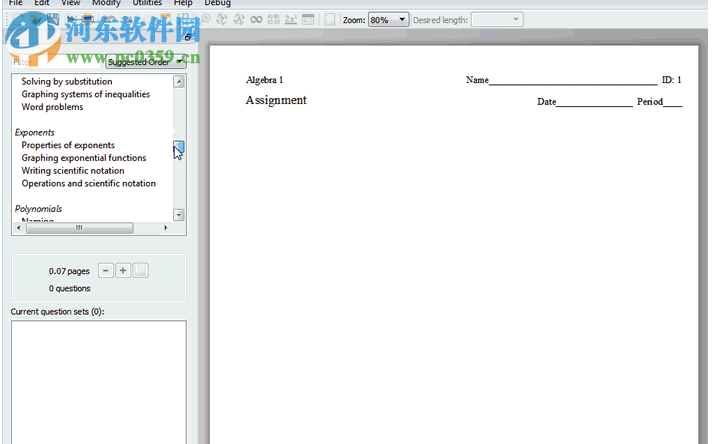Click the topic list scroll down arrow
The width and height of the screenshot is (727, 444).
coord(179,215)
